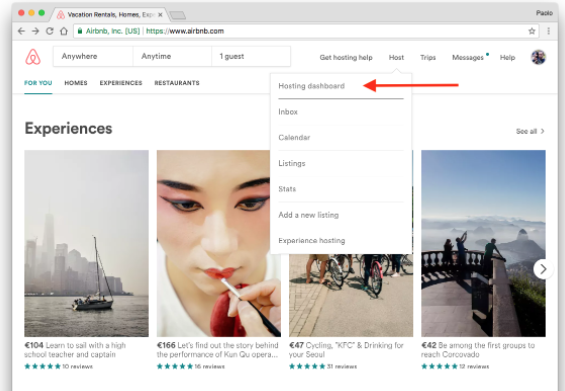Click Help in the top navigation
Image resolution: width=565 pixels, height=391 pixels.
(x=507, y=57)
